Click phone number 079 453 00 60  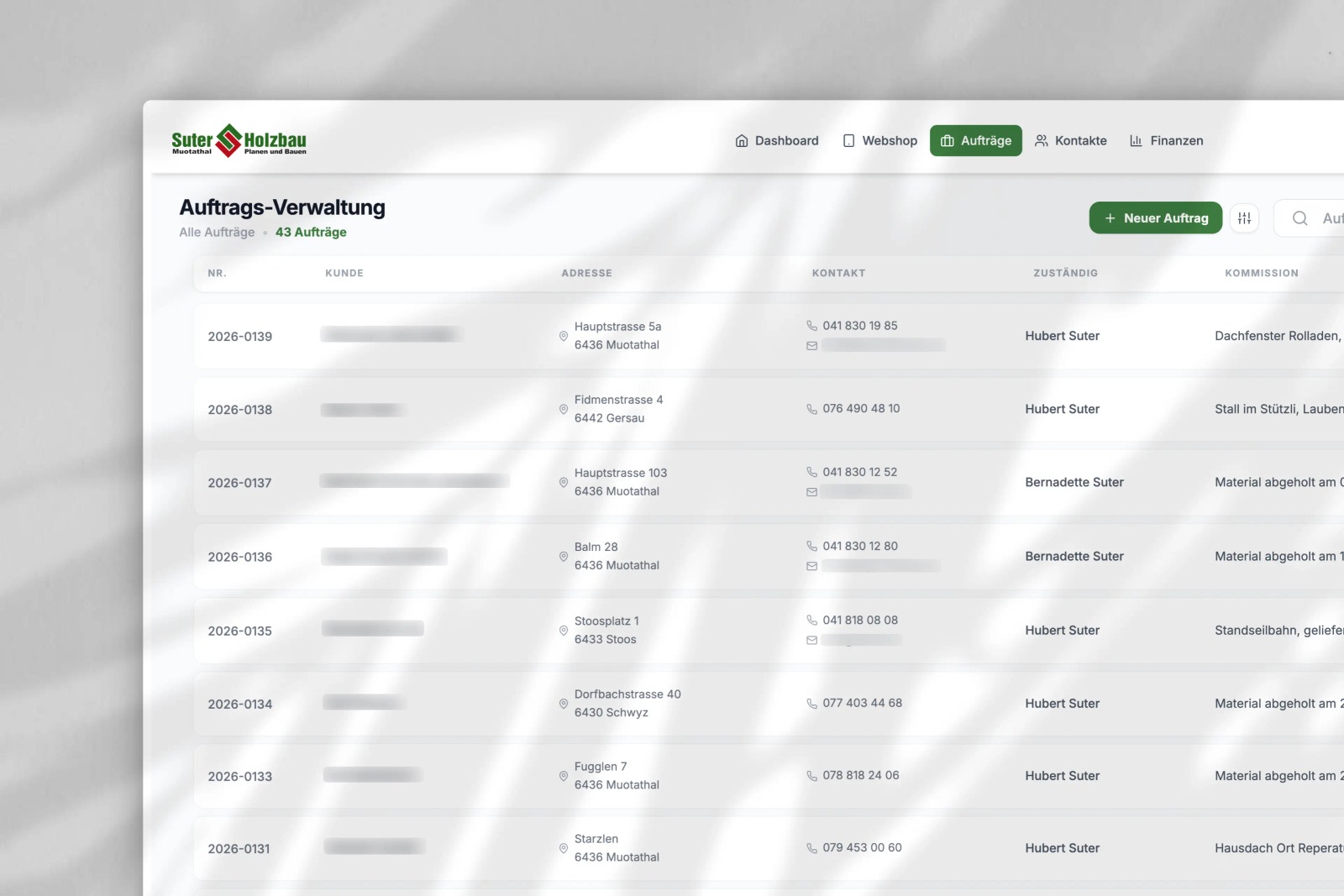pos(862,848)
